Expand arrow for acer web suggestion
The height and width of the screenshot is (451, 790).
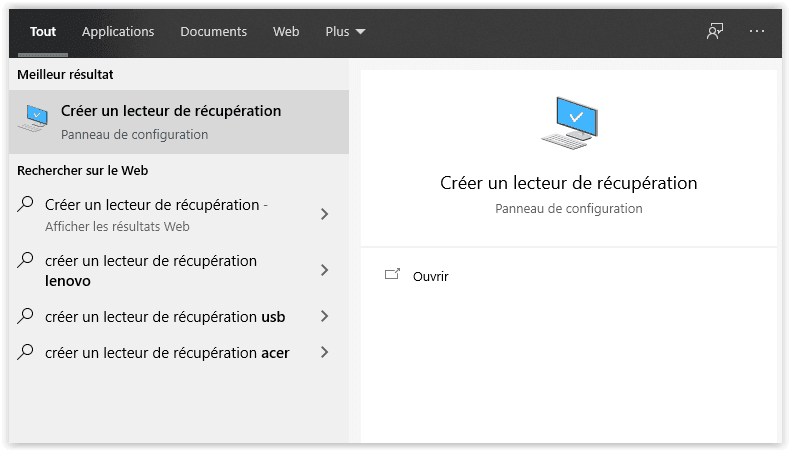point(324,352)
